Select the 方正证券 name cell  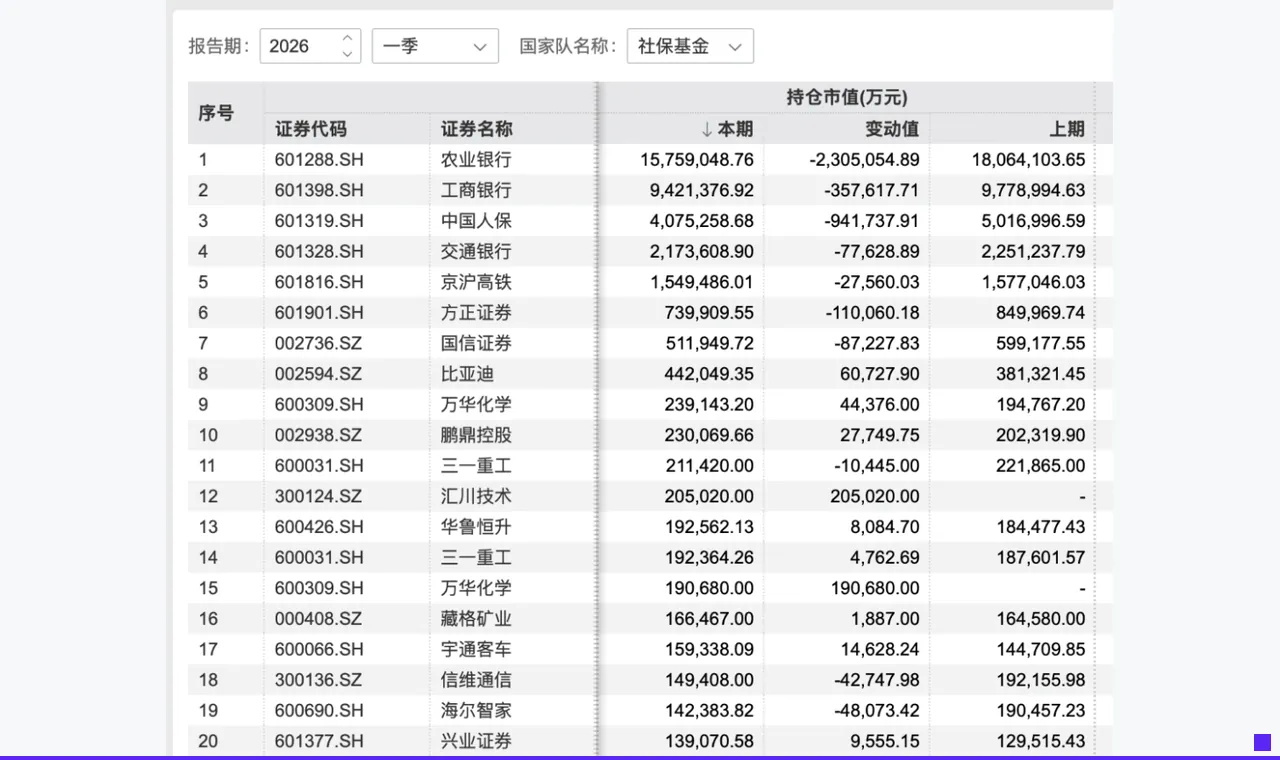[x=476, y=313]
